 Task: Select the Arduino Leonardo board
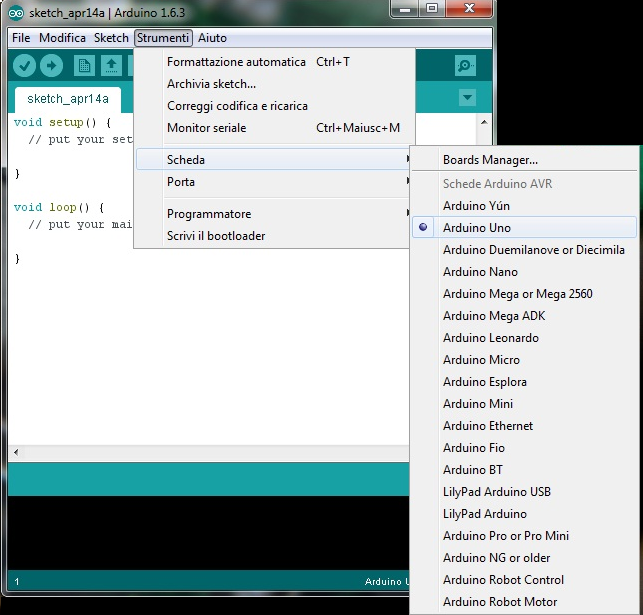[x=524, y=338]
